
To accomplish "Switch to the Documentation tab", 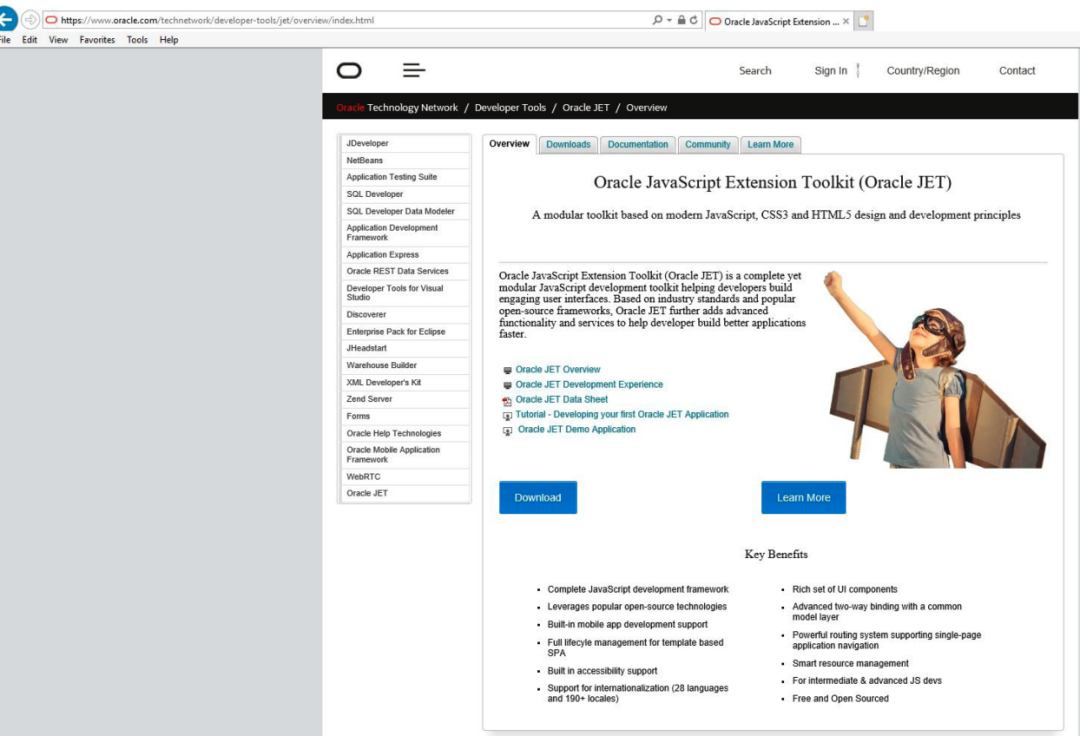I will tap(638, 145).
